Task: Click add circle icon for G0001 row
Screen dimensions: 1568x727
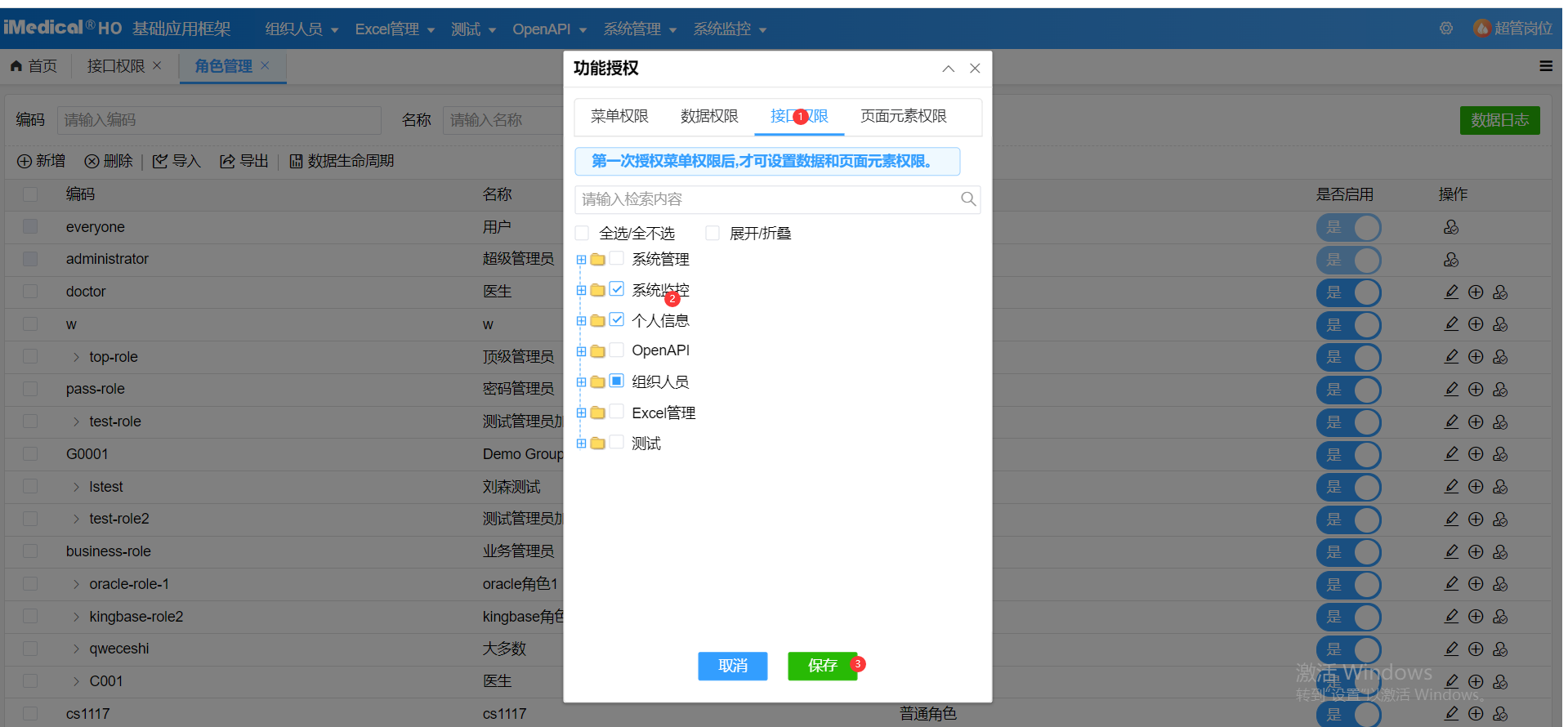Action: point(1476,453)
